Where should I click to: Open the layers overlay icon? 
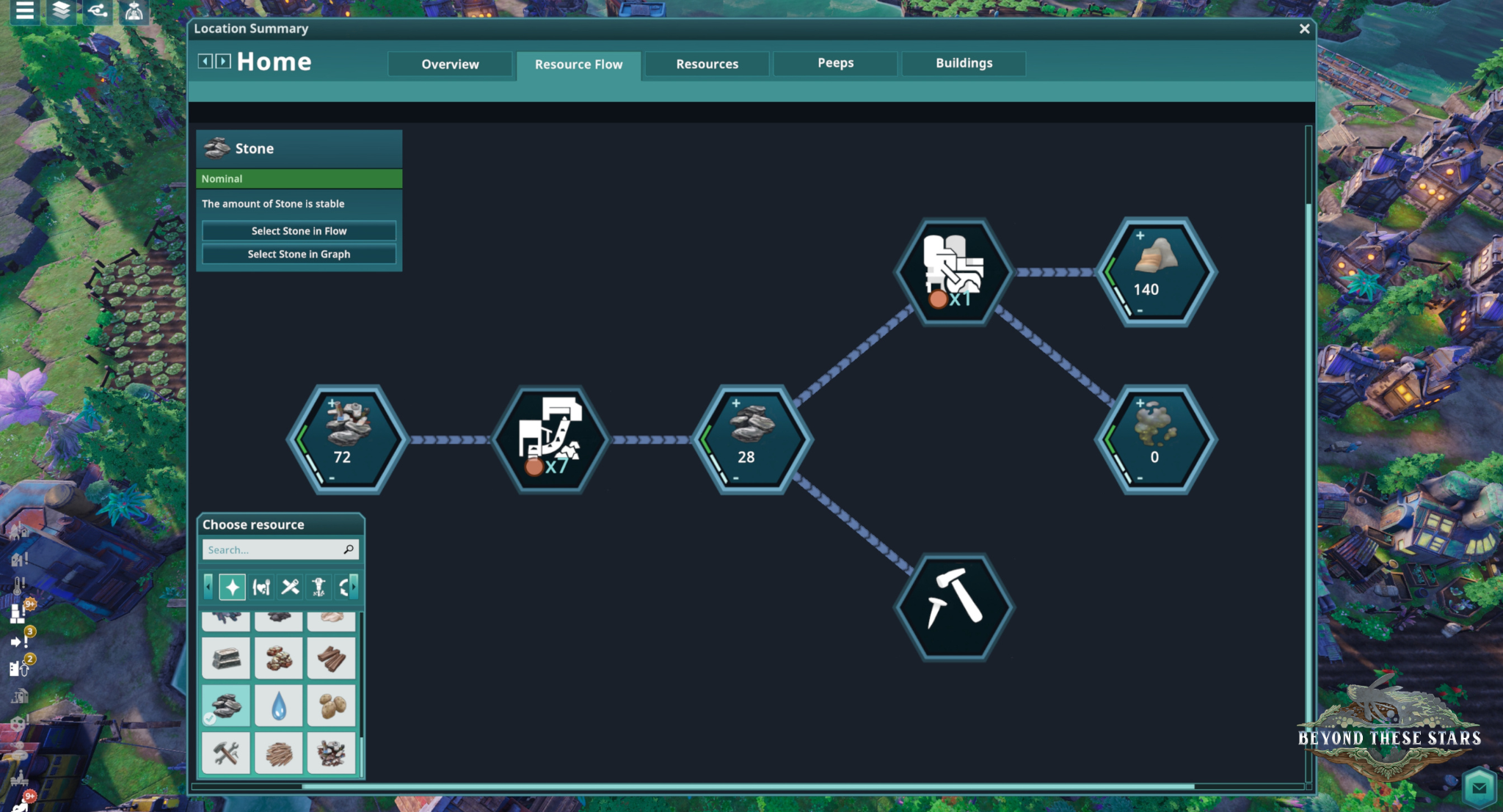pyautogui.click(x=62, y=11)
